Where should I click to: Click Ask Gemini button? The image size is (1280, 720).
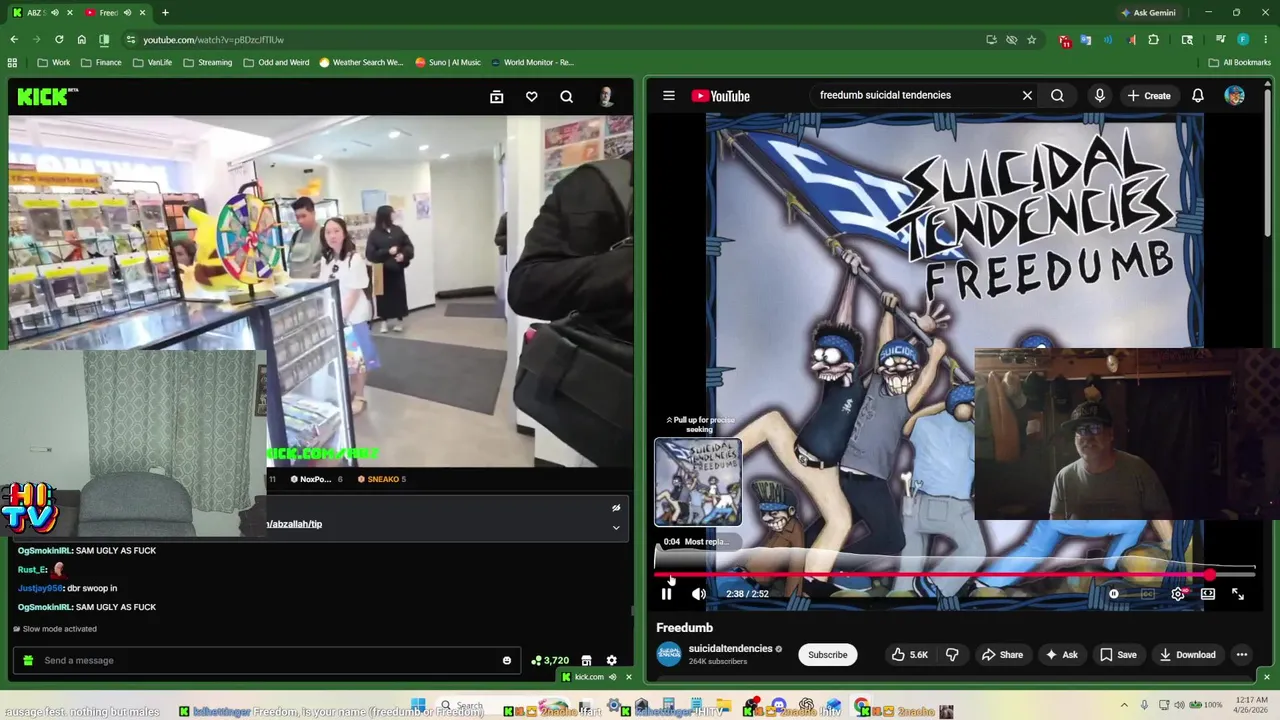(1148, 13)
